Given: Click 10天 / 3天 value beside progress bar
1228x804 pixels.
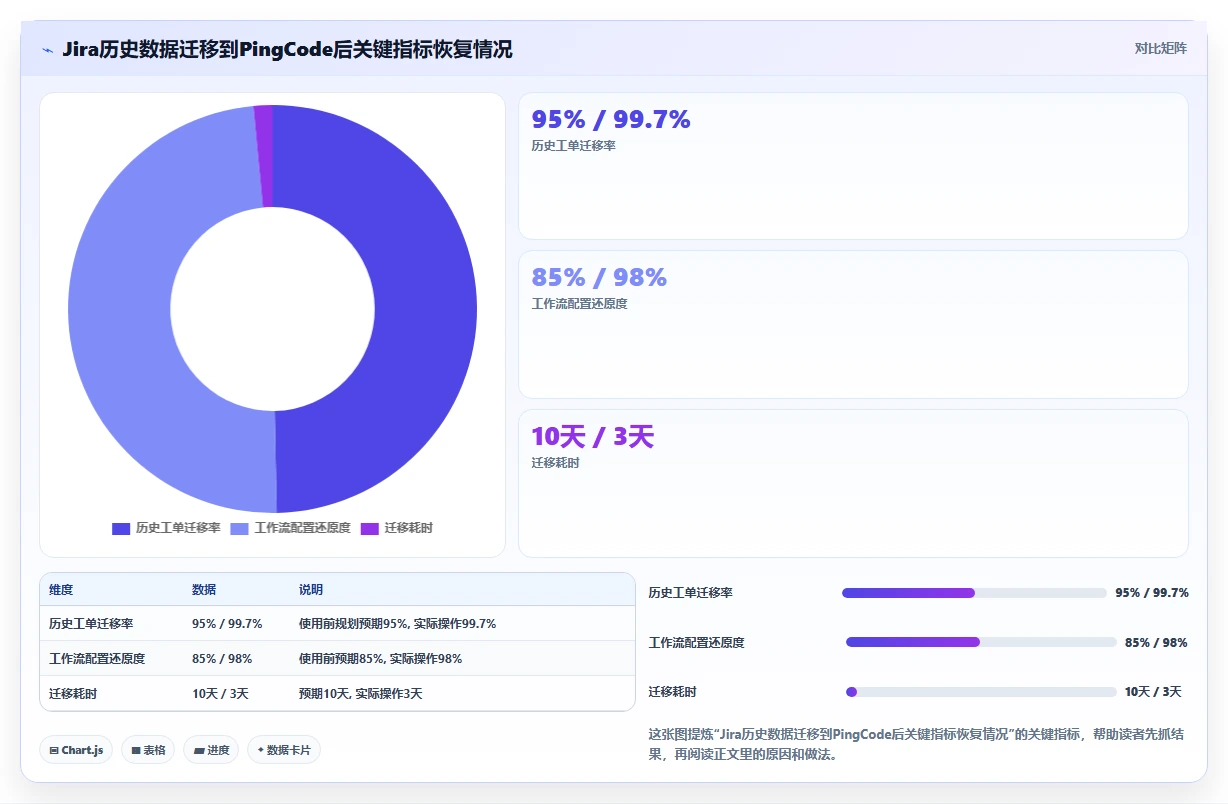Looking at the screenshot, I should 1153,692.
